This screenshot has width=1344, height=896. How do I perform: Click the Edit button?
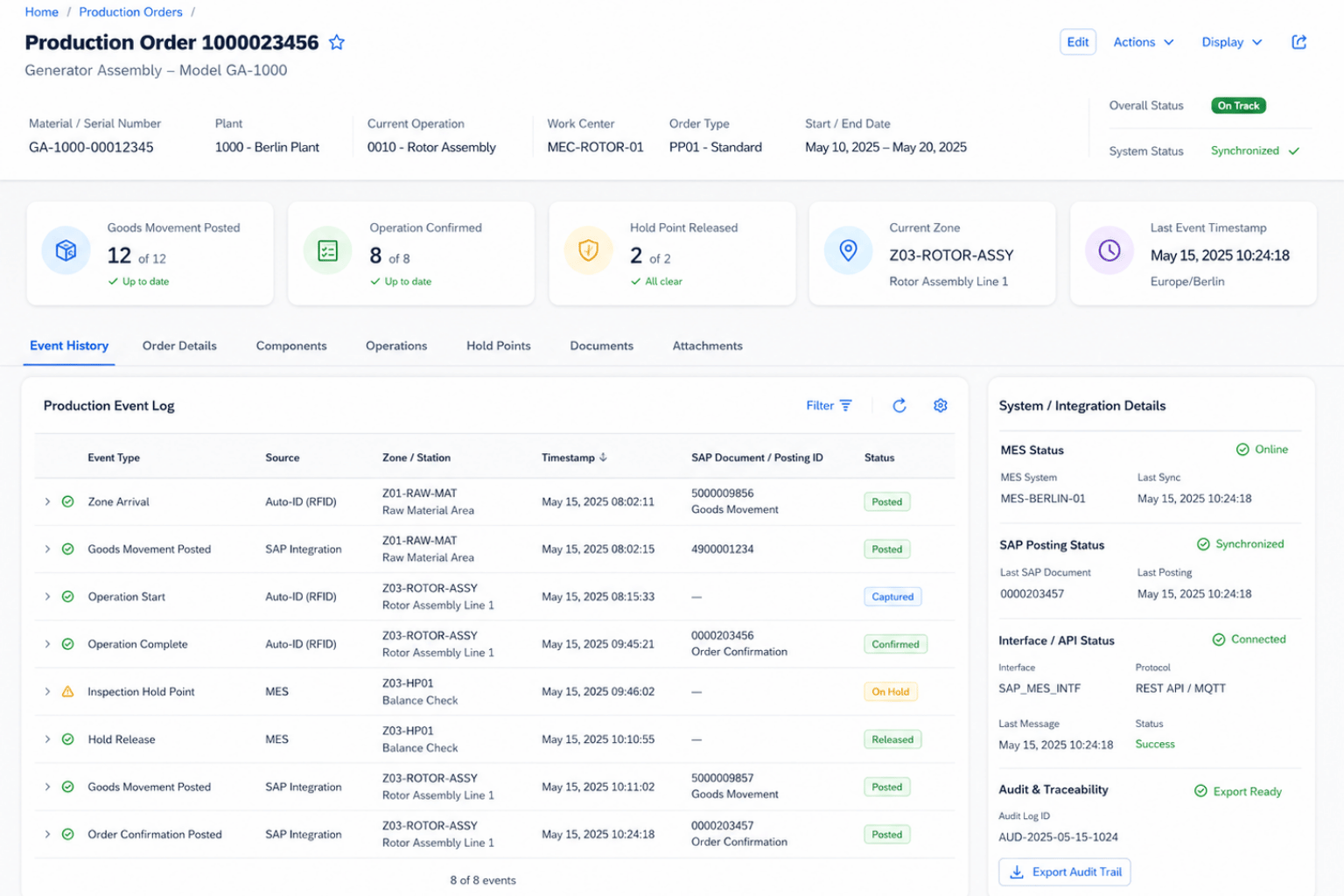[1078, 42]
